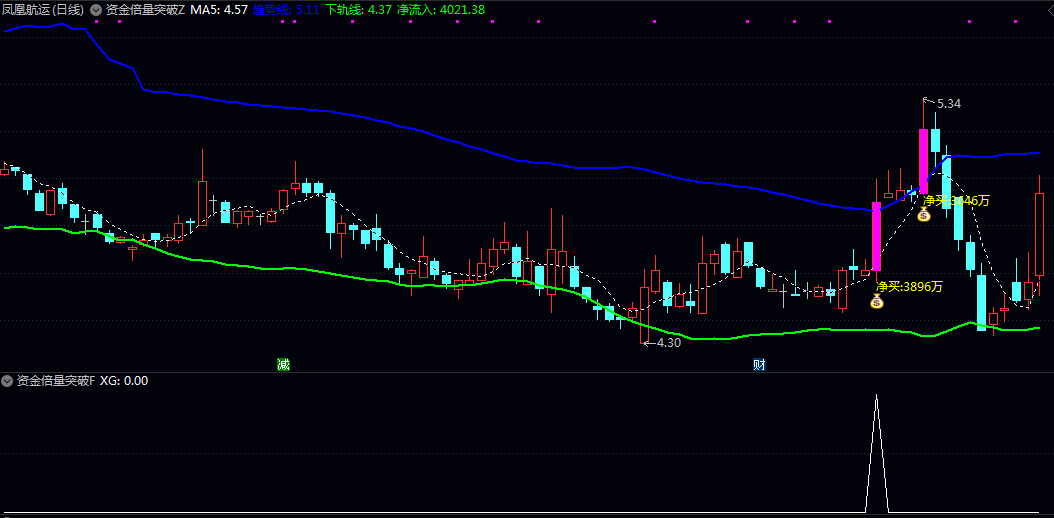This screenshot has width=1054, height=518.
Task: Click the XG: 0.00 value label
Action: point(124,381)
